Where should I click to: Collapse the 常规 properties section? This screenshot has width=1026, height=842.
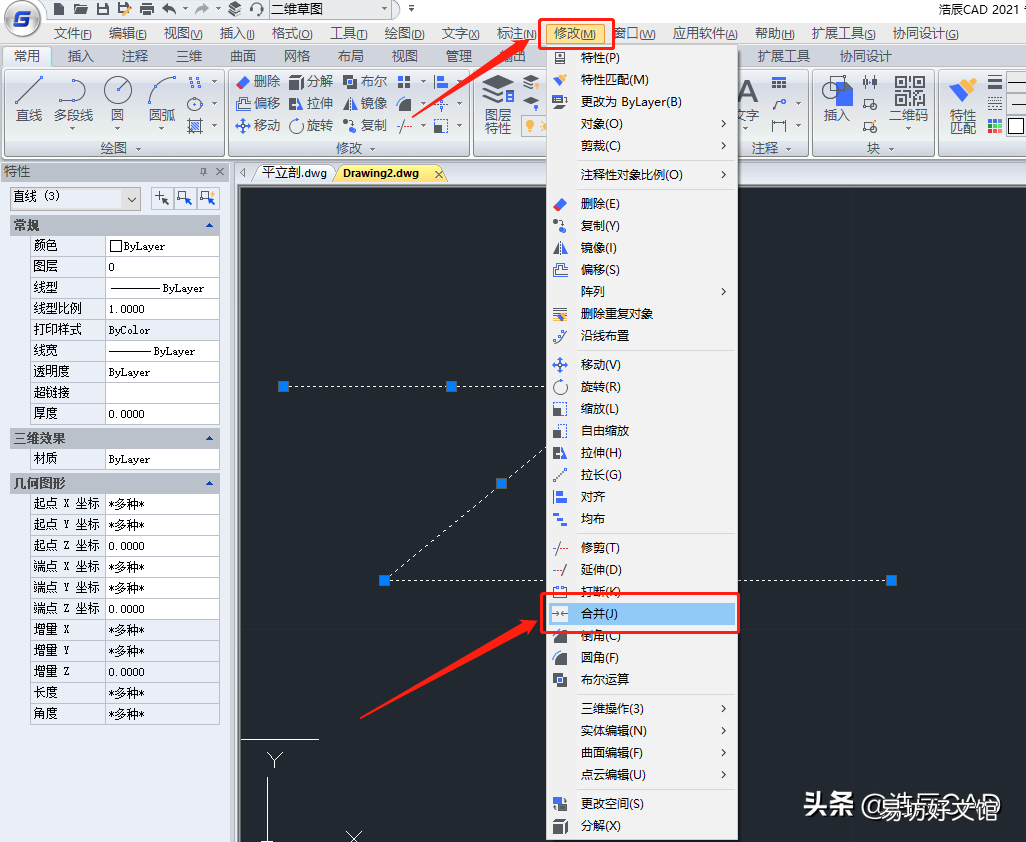click(x=209, y=226)
